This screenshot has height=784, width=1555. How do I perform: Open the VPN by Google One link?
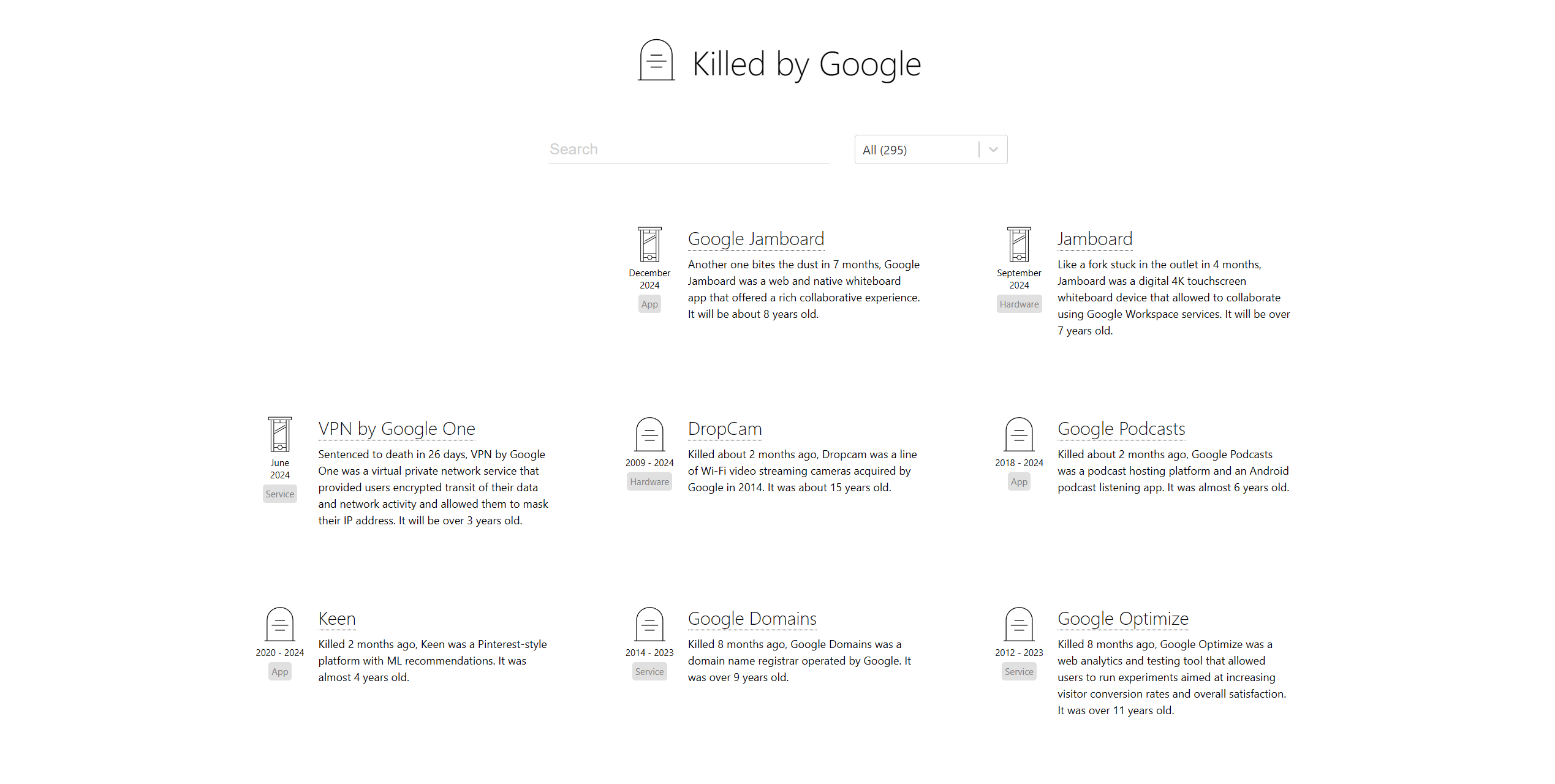click(396, 429)
